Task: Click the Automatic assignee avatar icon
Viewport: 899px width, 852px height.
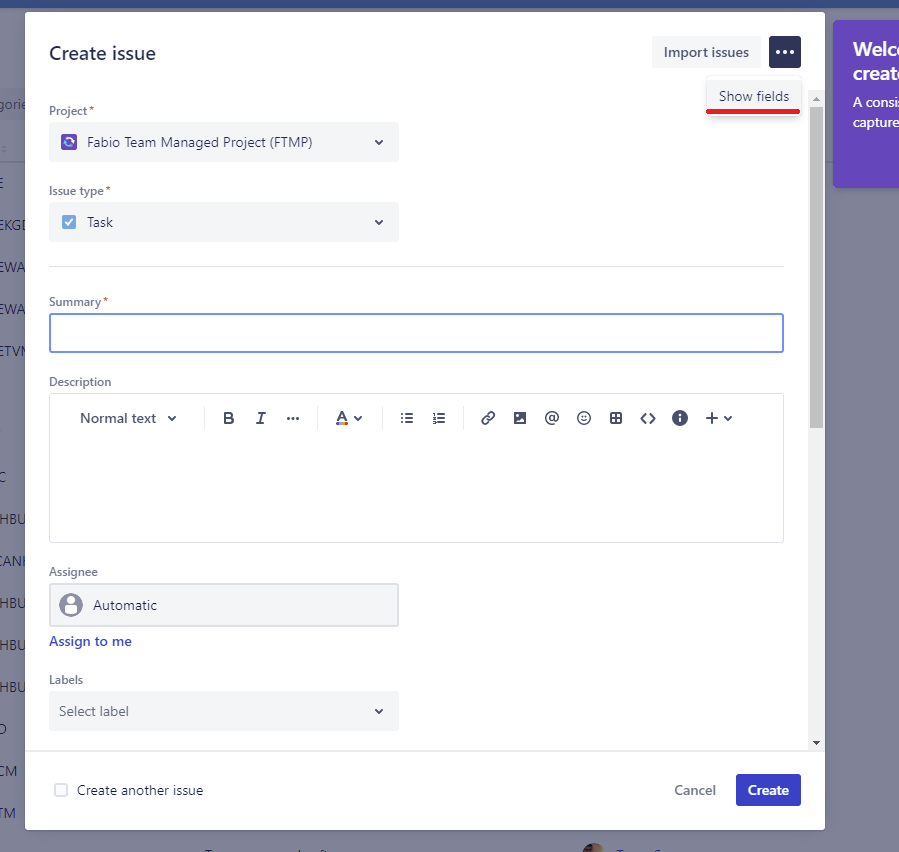Action: [71, 605]
